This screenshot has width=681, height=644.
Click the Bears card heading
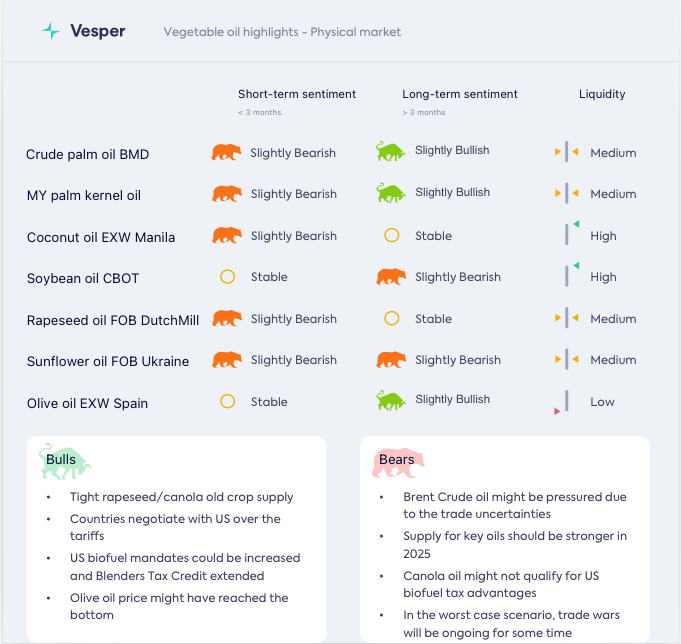click(397, 460)
